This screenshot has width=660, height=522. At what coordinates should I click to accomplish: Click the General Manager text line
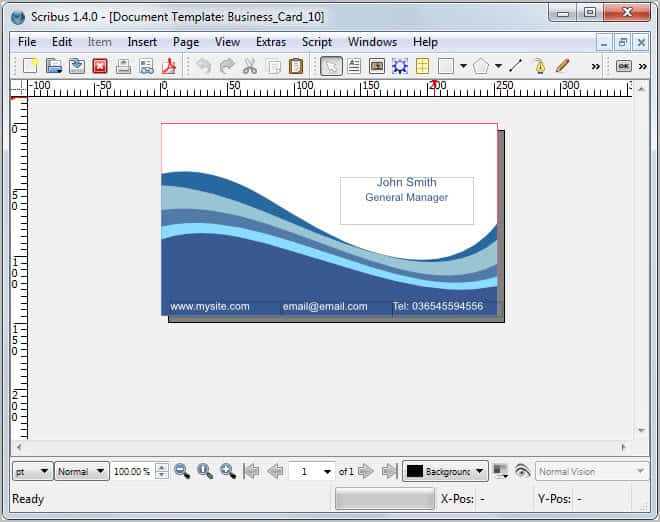click(407, 197)
